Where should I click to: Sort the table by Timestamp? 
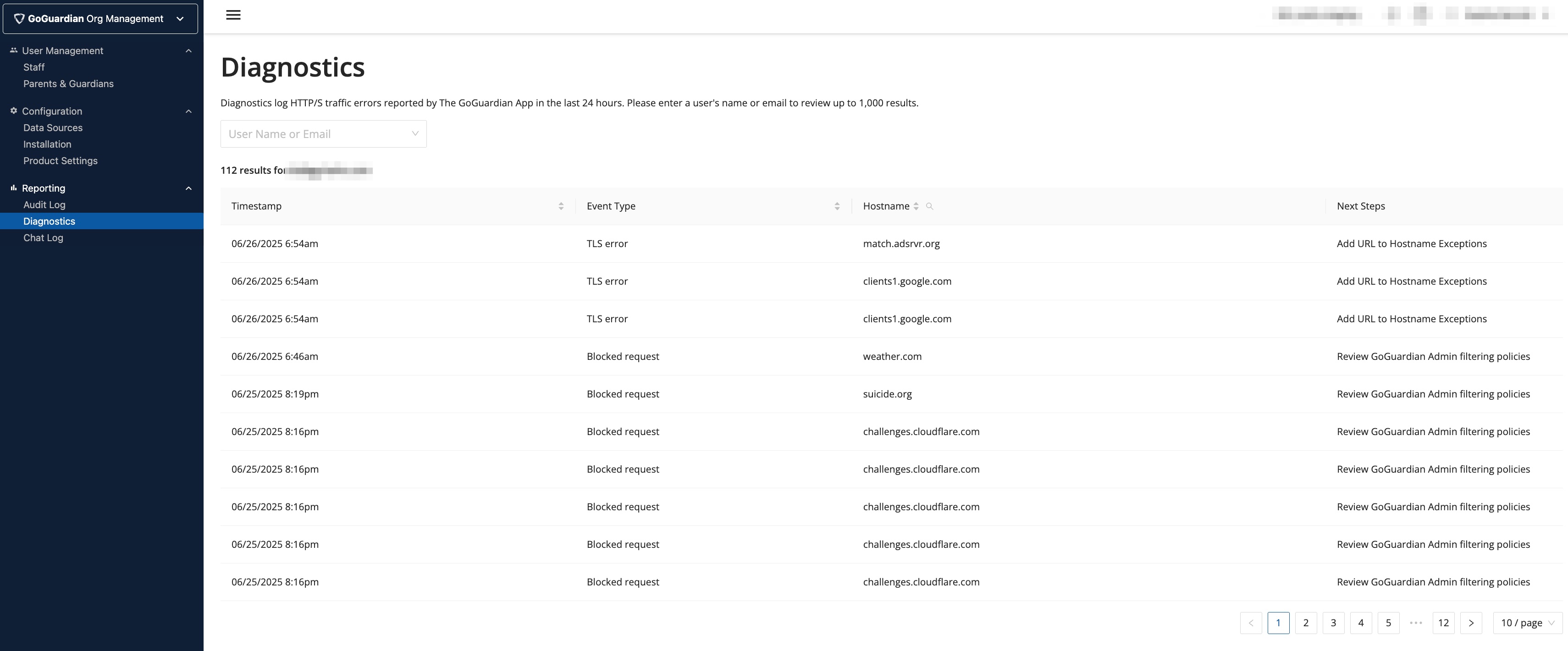coord(561,206)
